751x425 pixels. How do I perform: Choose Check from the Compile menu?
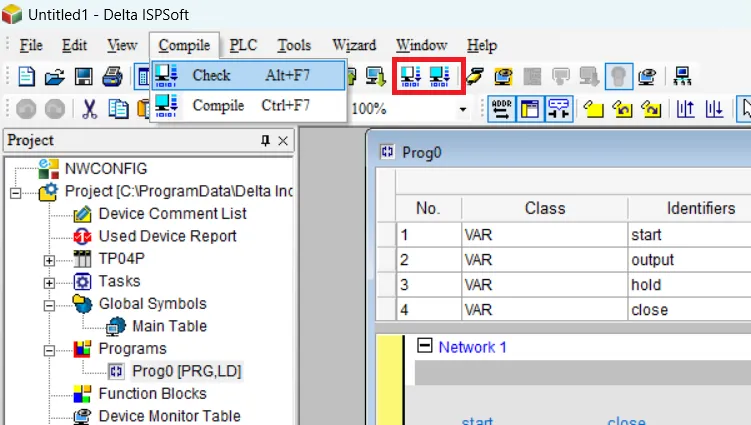(249, 75)
